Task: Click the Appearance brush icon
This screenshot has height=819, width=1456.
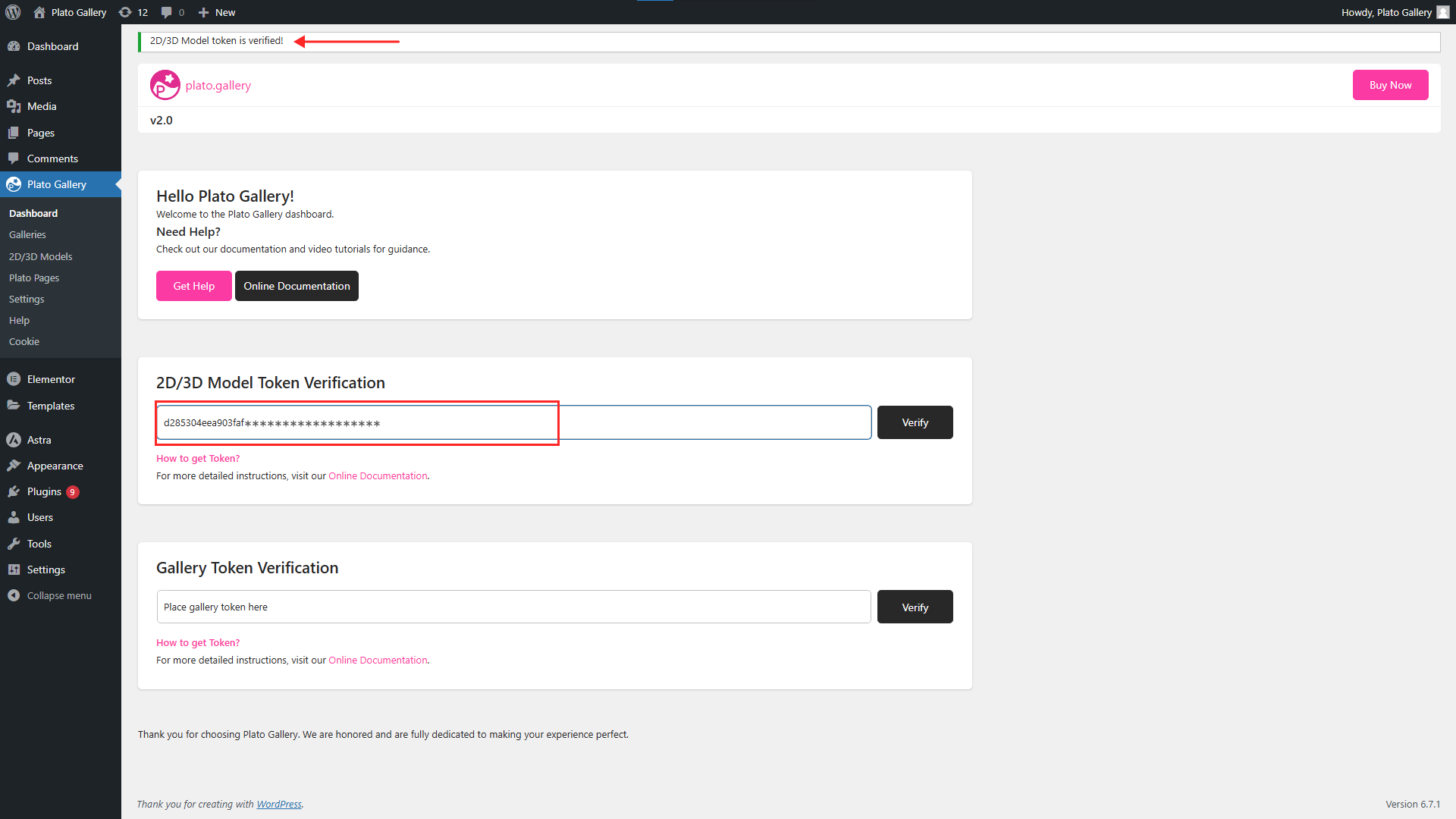Action: 15,466
